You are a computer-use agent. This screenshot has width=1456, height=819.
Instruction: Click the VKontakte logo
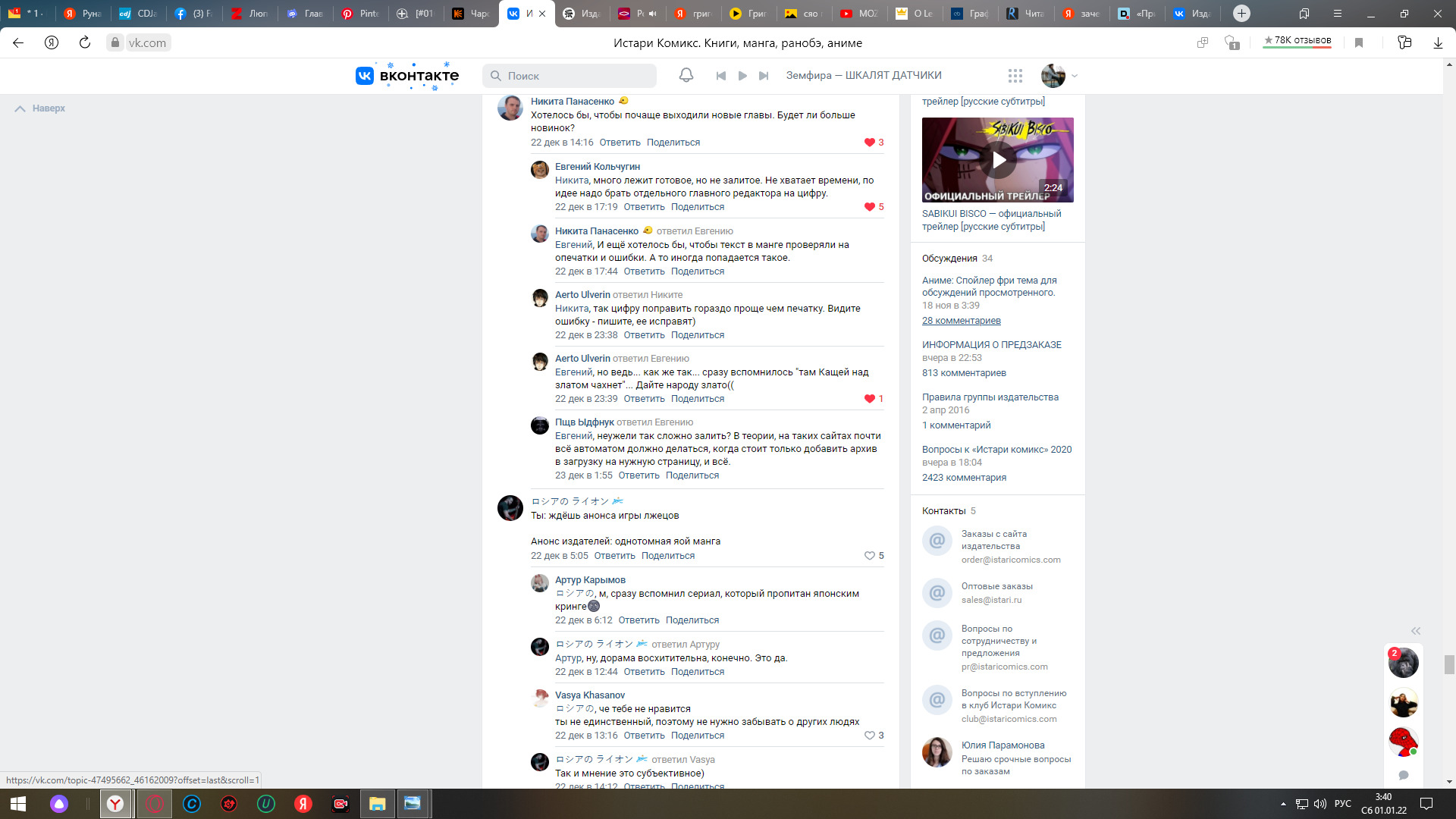pyautogui.click(x=408, y=75)
